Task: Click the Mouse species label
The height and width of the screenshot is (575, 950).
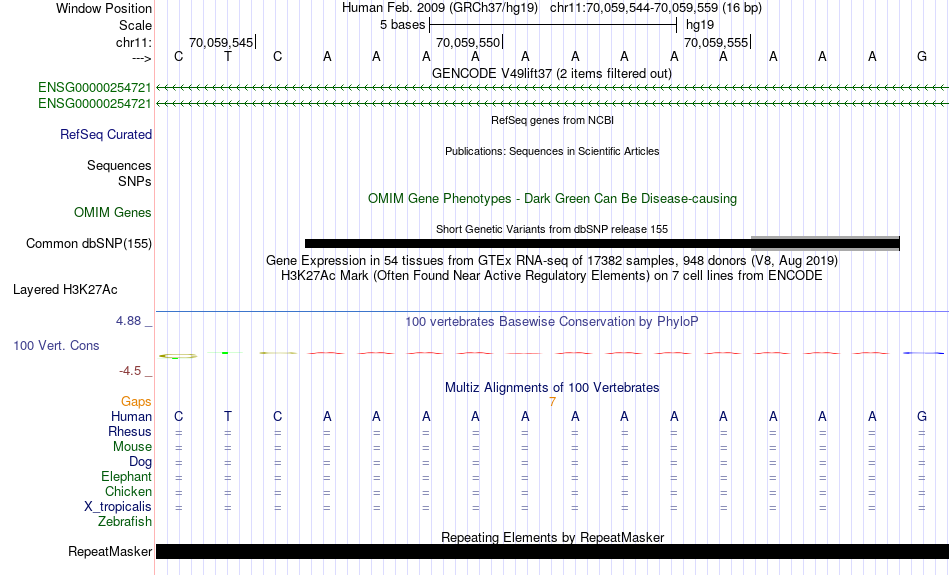Action: tap(132, 447)
